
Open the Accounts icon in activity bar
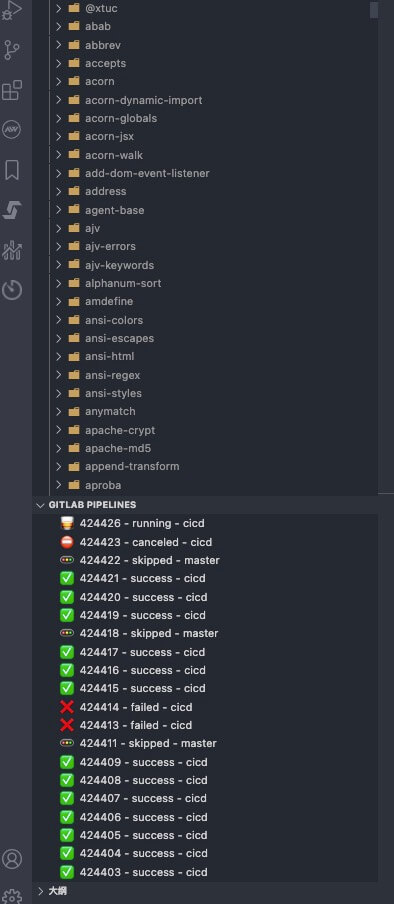[12, 859]
